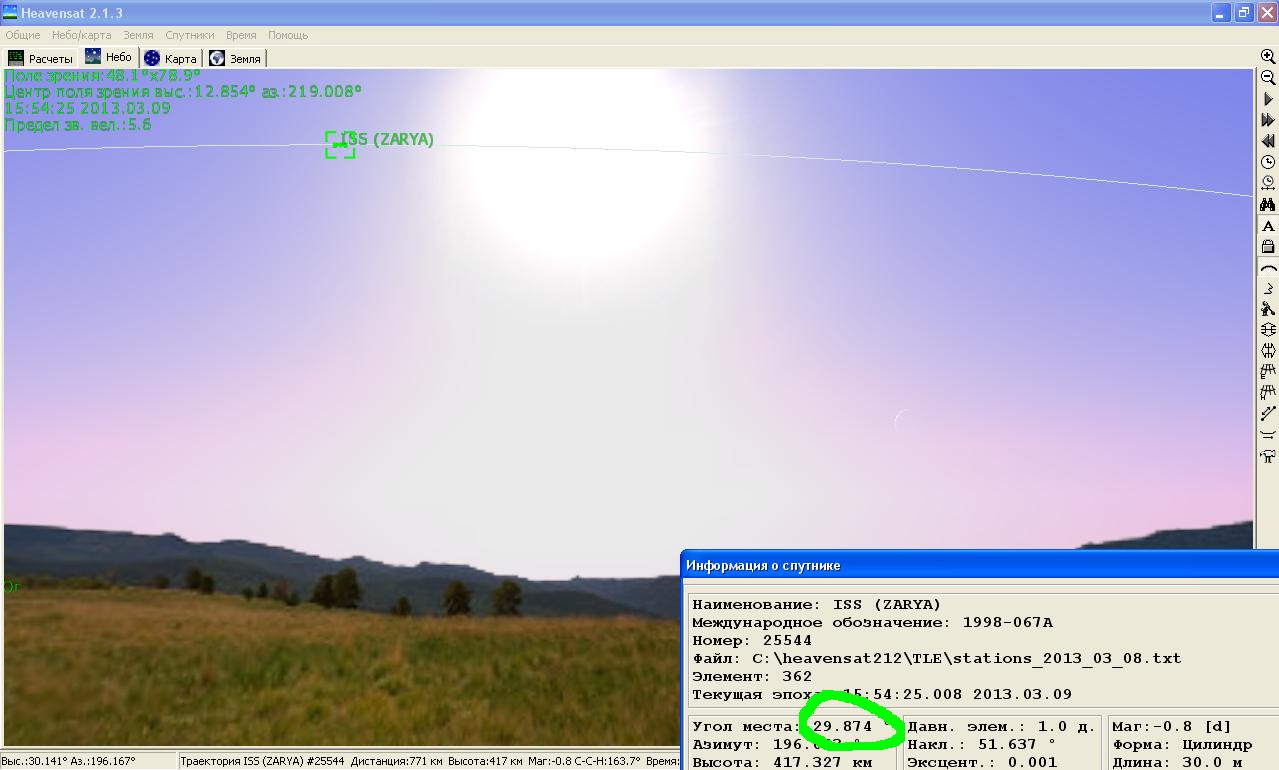
Task: Open the Помощь menu
Action: click(x=288, y=35)
